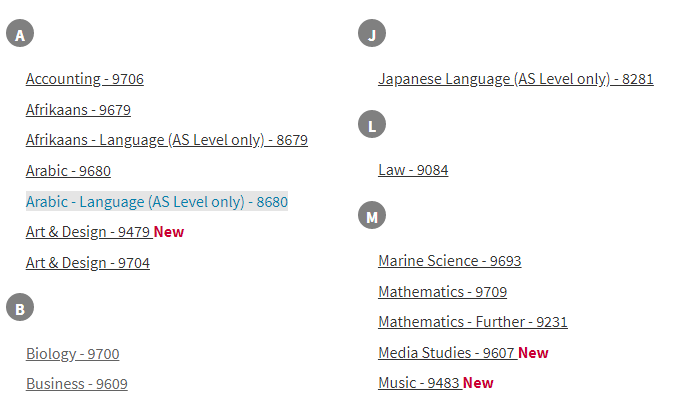The image size is (675, 403).
Task: Click the letter A section badge
Action: (x=20, y=34)
